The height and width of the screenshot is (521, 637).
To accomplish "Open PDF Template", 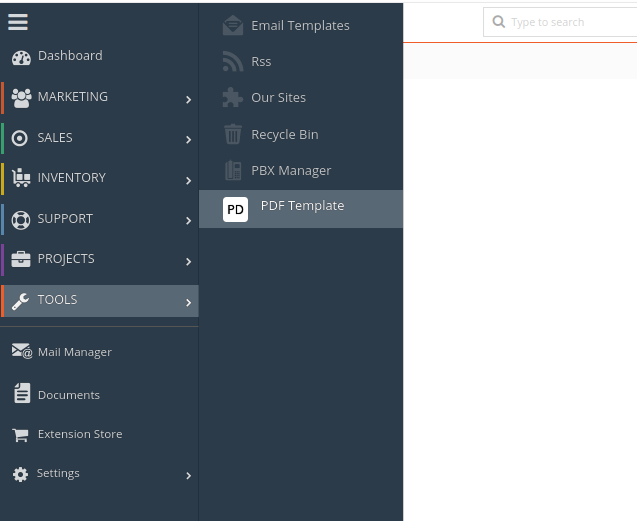I will [x=301, y=209].
